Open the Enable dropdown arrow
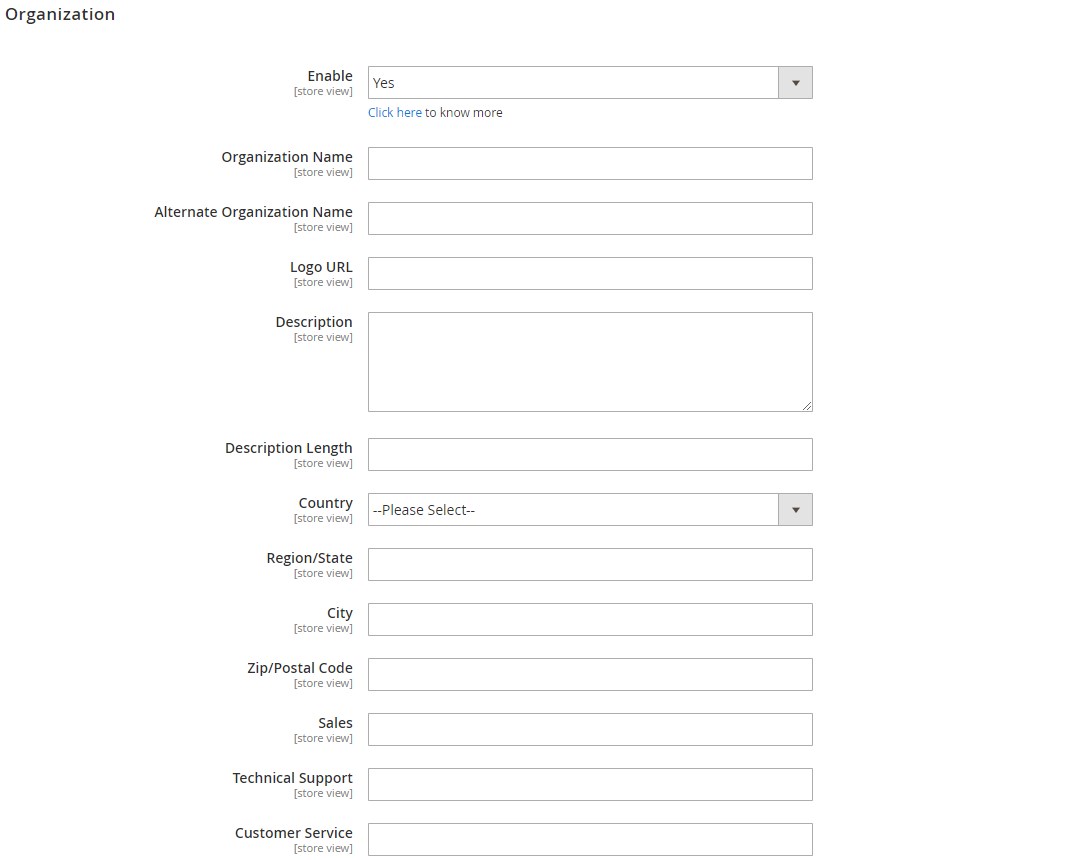 795,83
